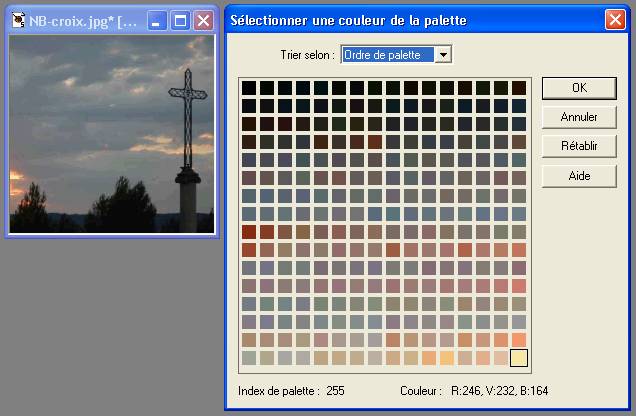Viewport: 636px width, 416px height.
Task: Select the gray swatch at the palette's bottom-left corner
Action: [248, 357]
